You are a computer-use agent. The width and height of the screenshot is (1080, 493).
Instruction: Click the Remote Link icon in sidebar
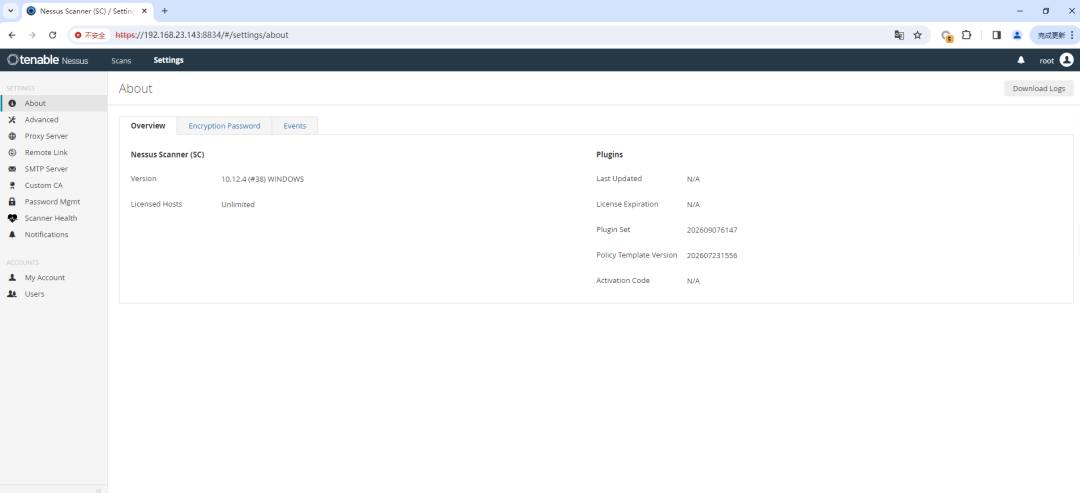click(12, 153)
